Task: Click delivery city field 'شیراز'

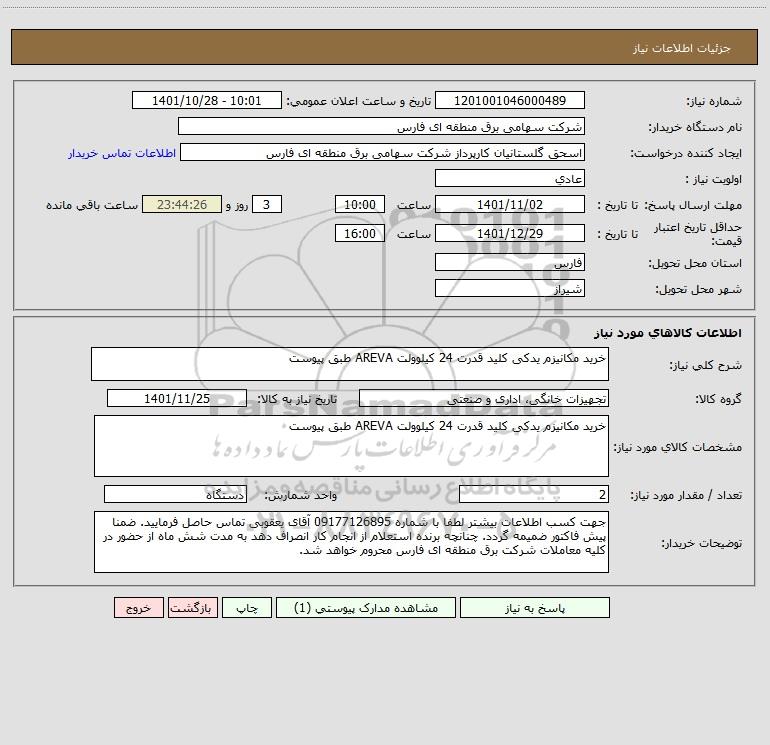Action: 510,288
